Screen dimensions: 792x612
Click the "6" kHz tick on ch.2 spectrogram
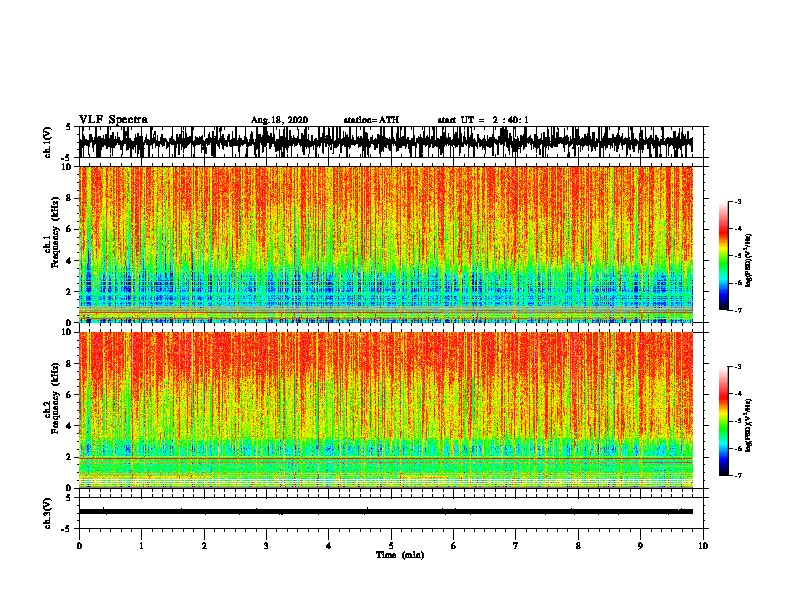coord(69,394)
